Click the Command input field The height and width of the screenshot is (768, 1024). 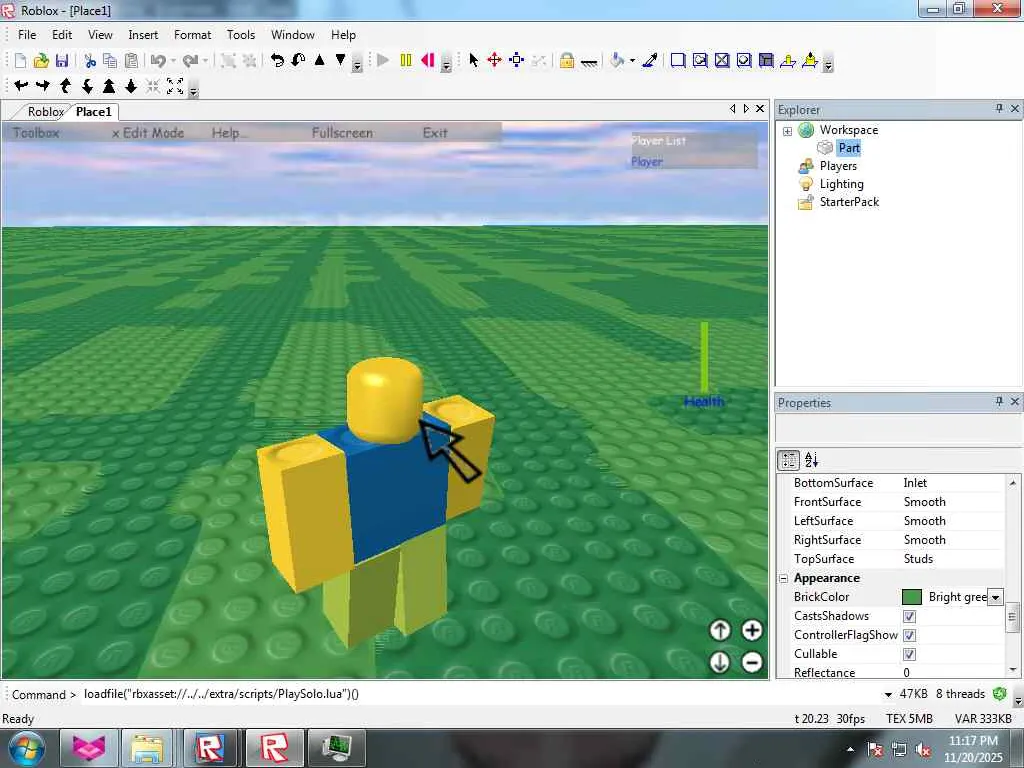point(480,694)
